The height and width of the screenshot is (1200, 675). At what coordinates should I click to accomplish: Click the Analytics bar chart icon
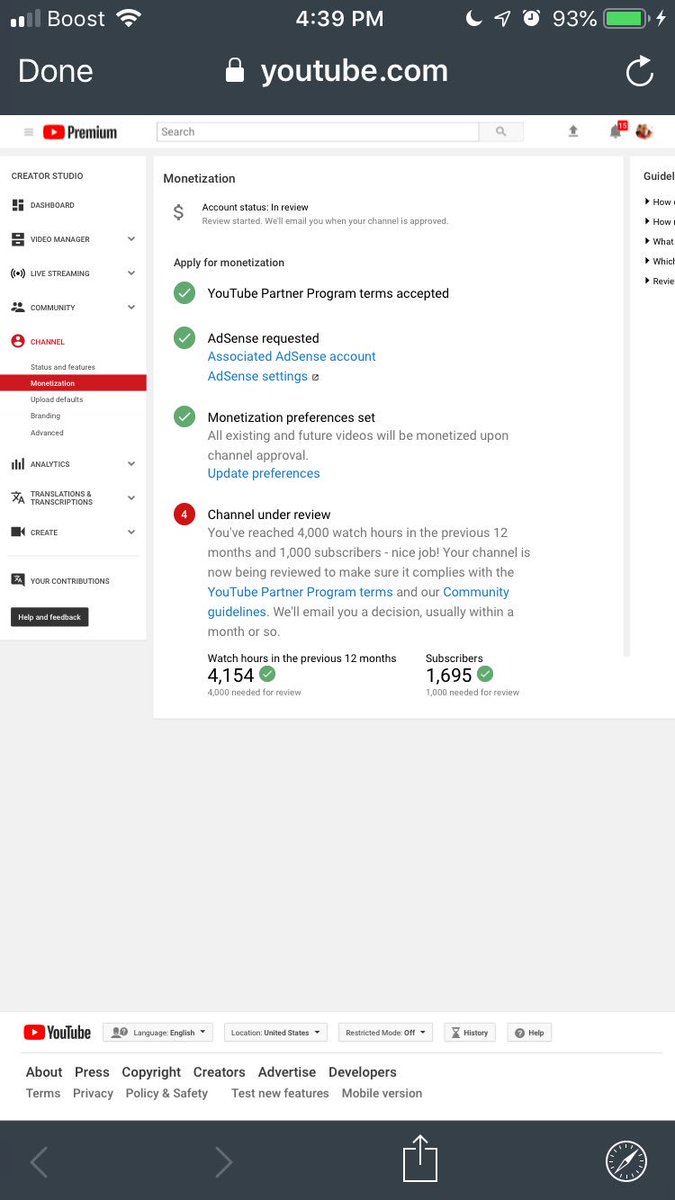18,464
